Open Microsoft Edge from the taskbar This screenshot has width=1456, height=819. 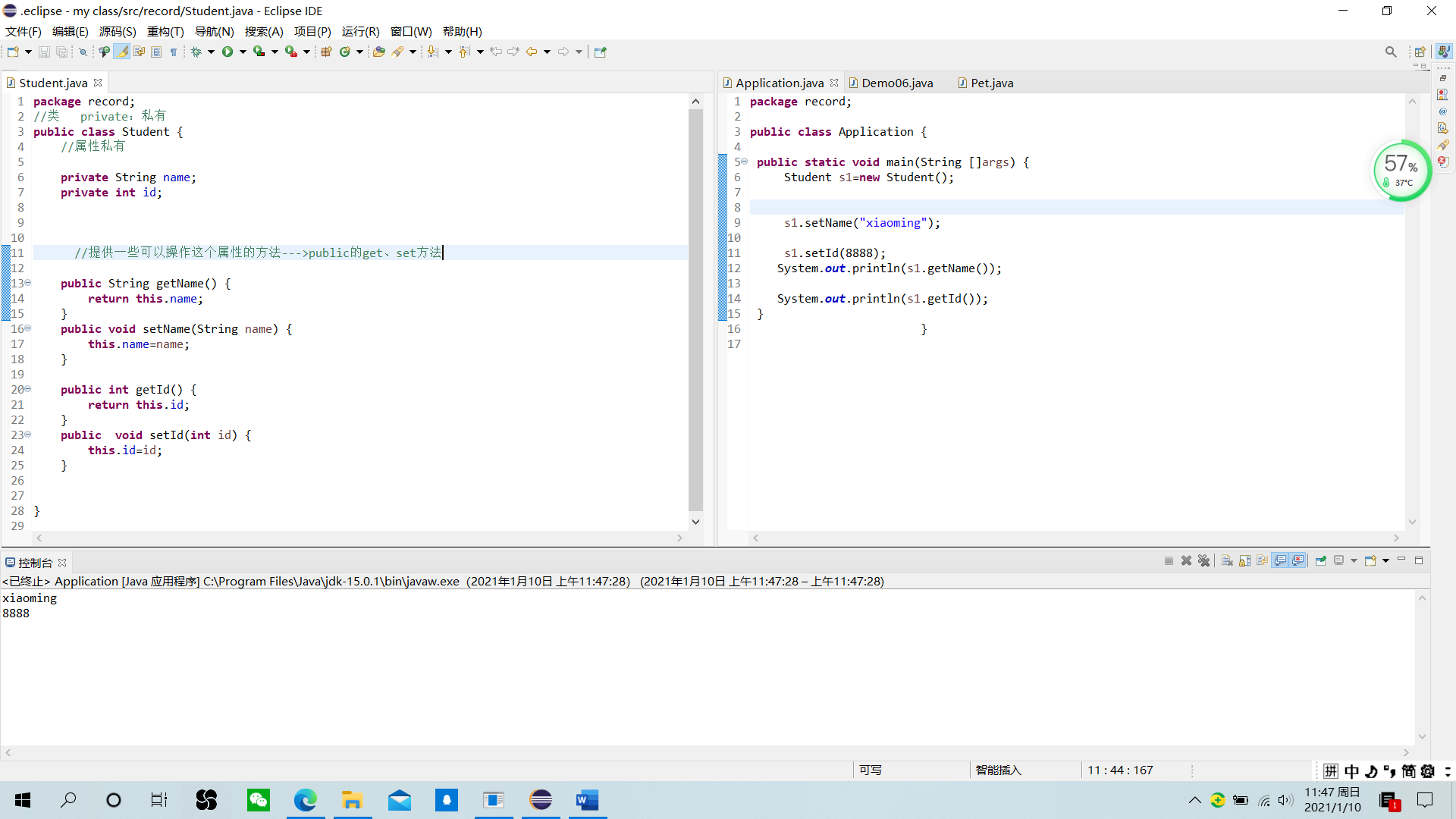[x=305, y=800]
